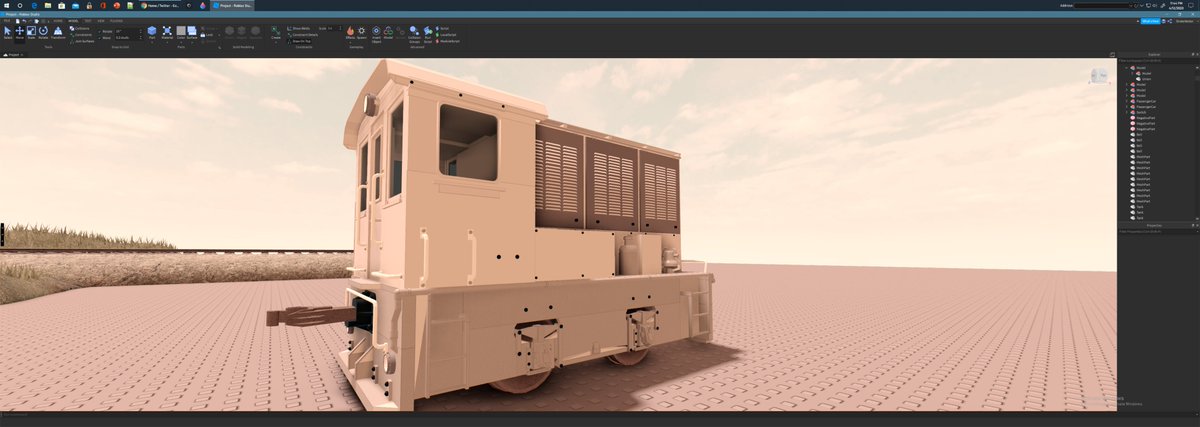
Task: Activate the Scale tool
Action: coord(31,33)
